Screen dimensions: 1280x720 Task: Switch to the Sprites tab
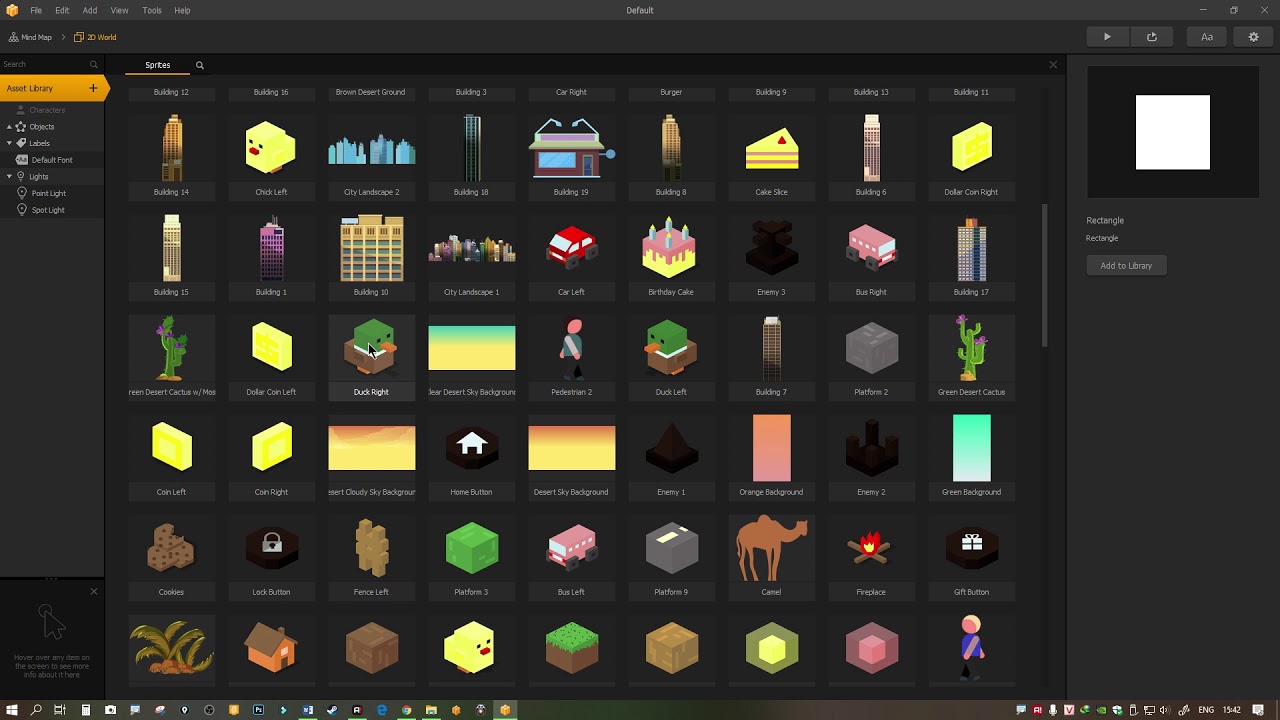coord(158,65)
